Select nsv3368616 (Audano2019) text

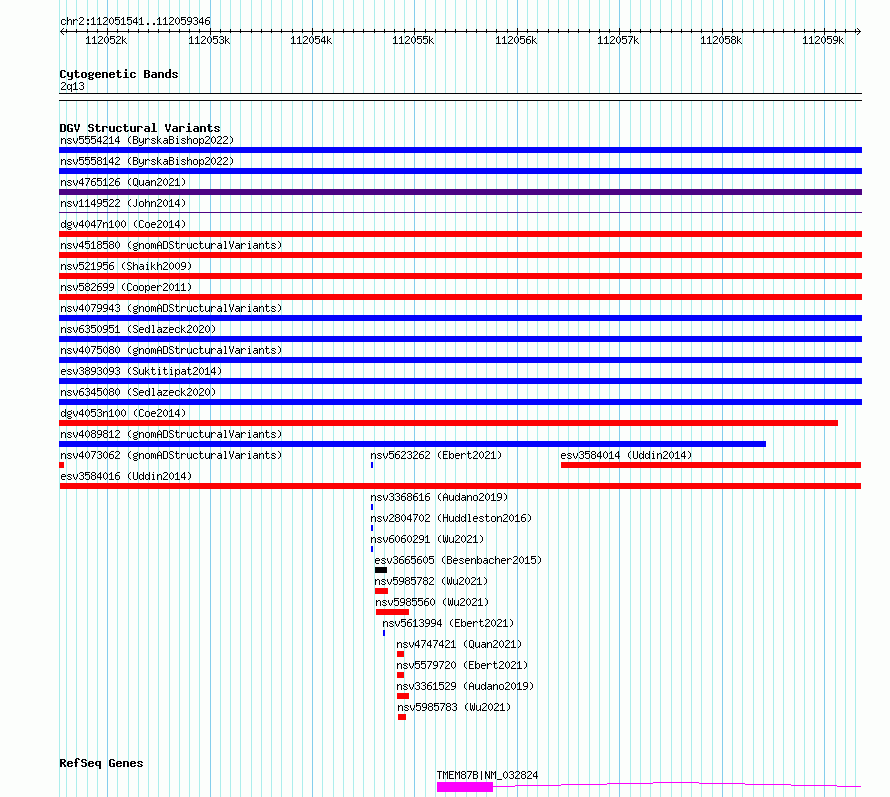pos(439,497)
